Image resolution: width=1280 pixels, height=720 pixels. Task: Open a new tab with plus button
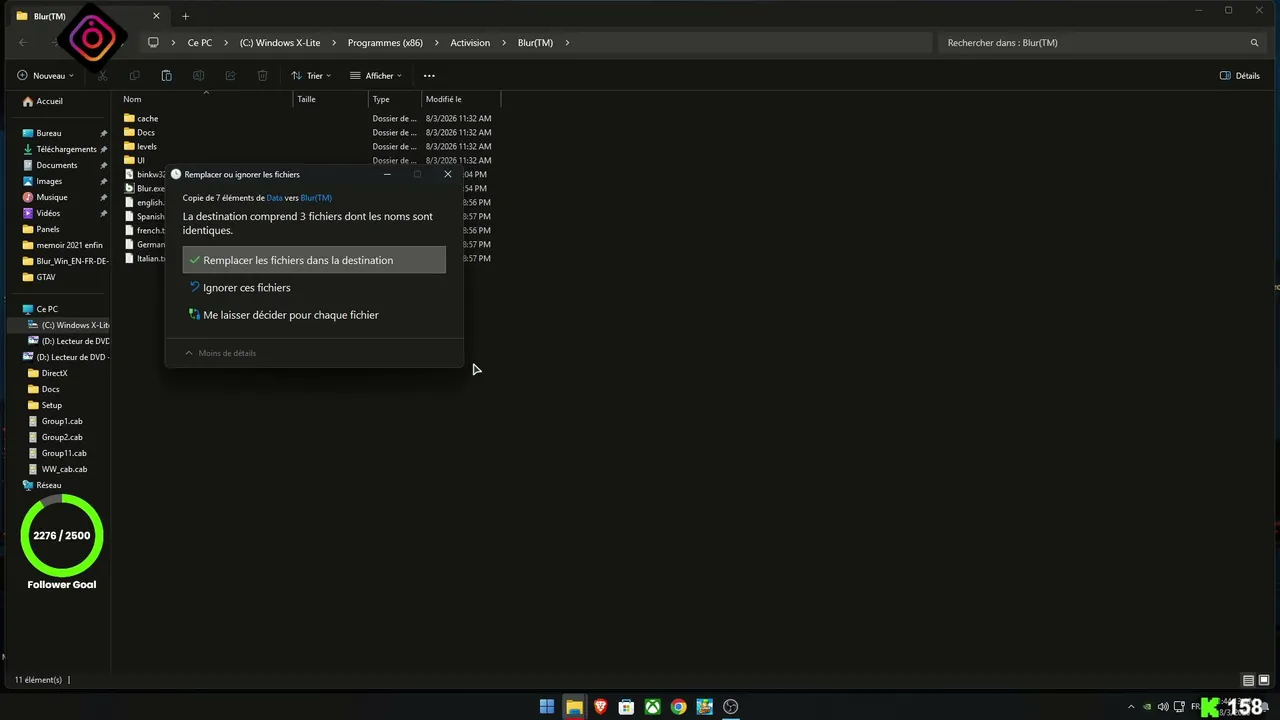pyautogui.click(x=185, y=16)
